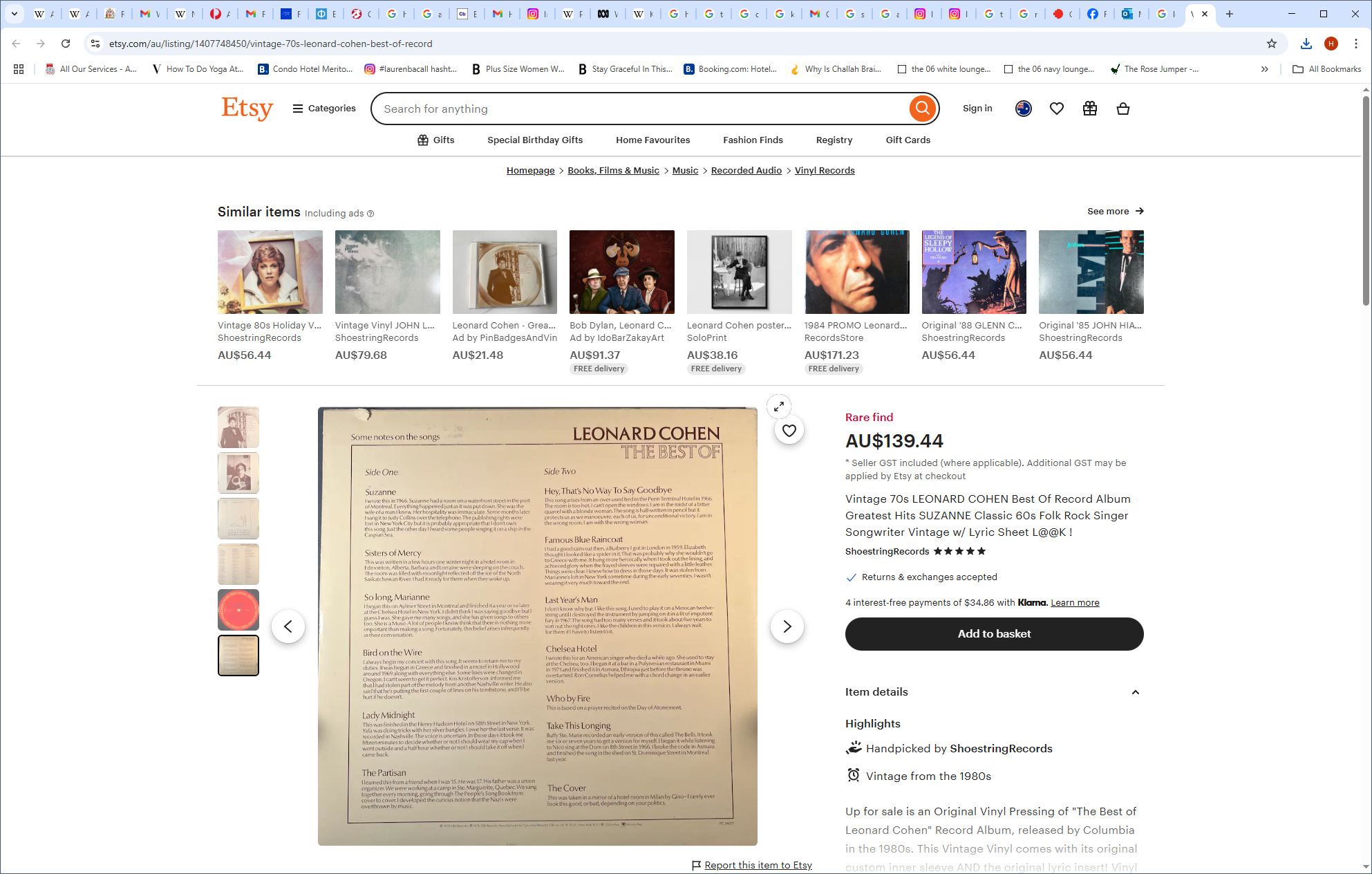This screenshot has height=874, width=1372.
Task: Open Original '88 GLENN item thumbnail
Action: coord(974,272)
